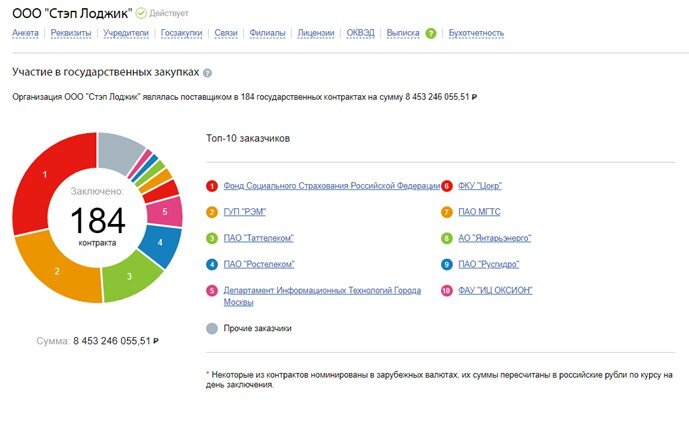
Task: Click the 184 контракта count in chart center
Action: 98,225
